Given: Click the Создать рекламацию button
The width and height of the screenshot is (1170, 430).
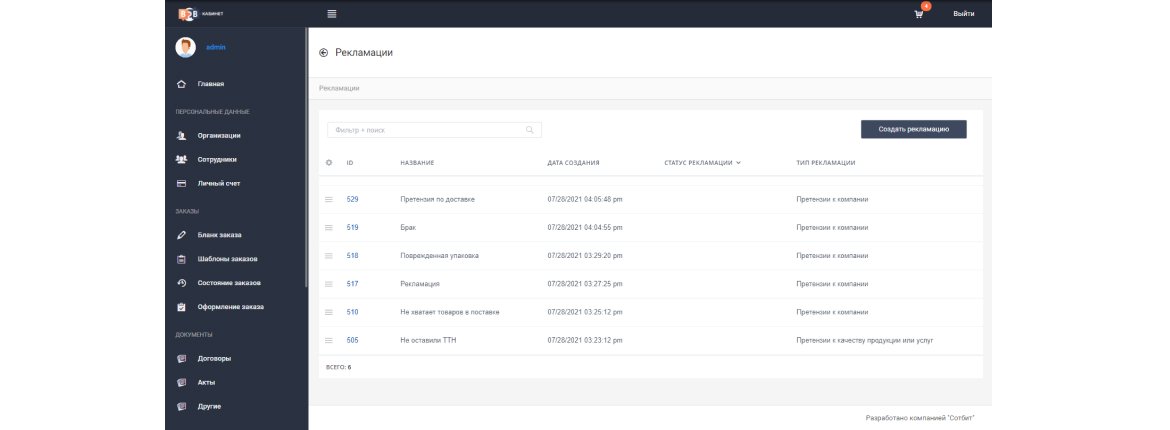Looking at the screenshot, I should tap(913, 129).
